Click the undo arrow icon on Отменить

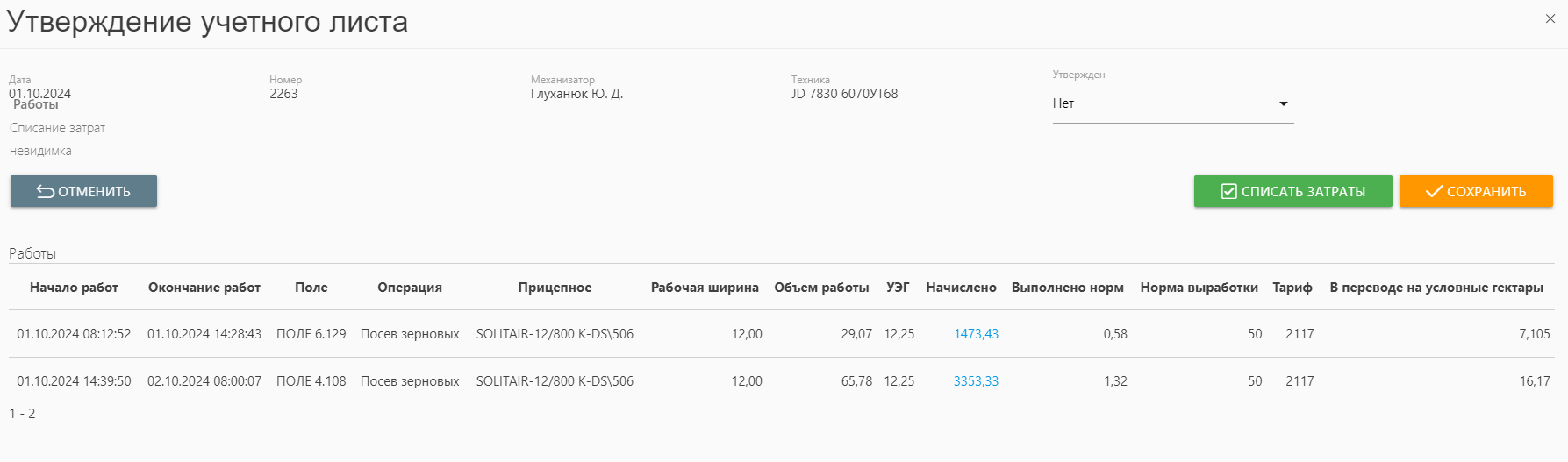click(46, 192)
